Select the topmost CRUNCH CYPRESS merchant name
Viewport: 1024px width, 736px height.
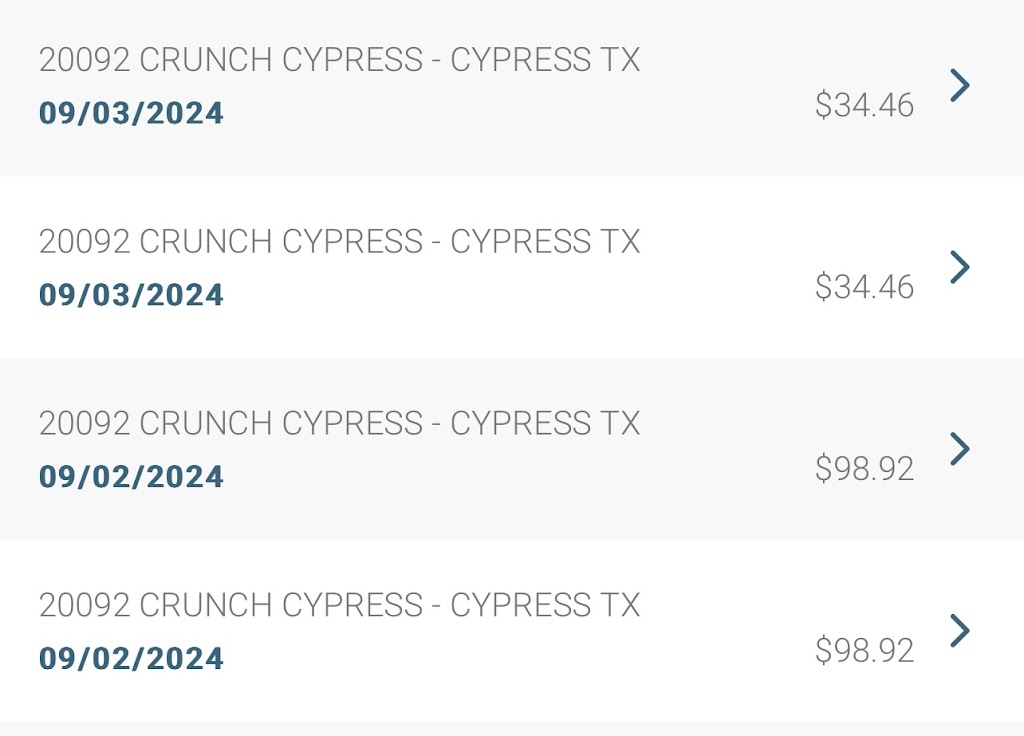(339, 60)
